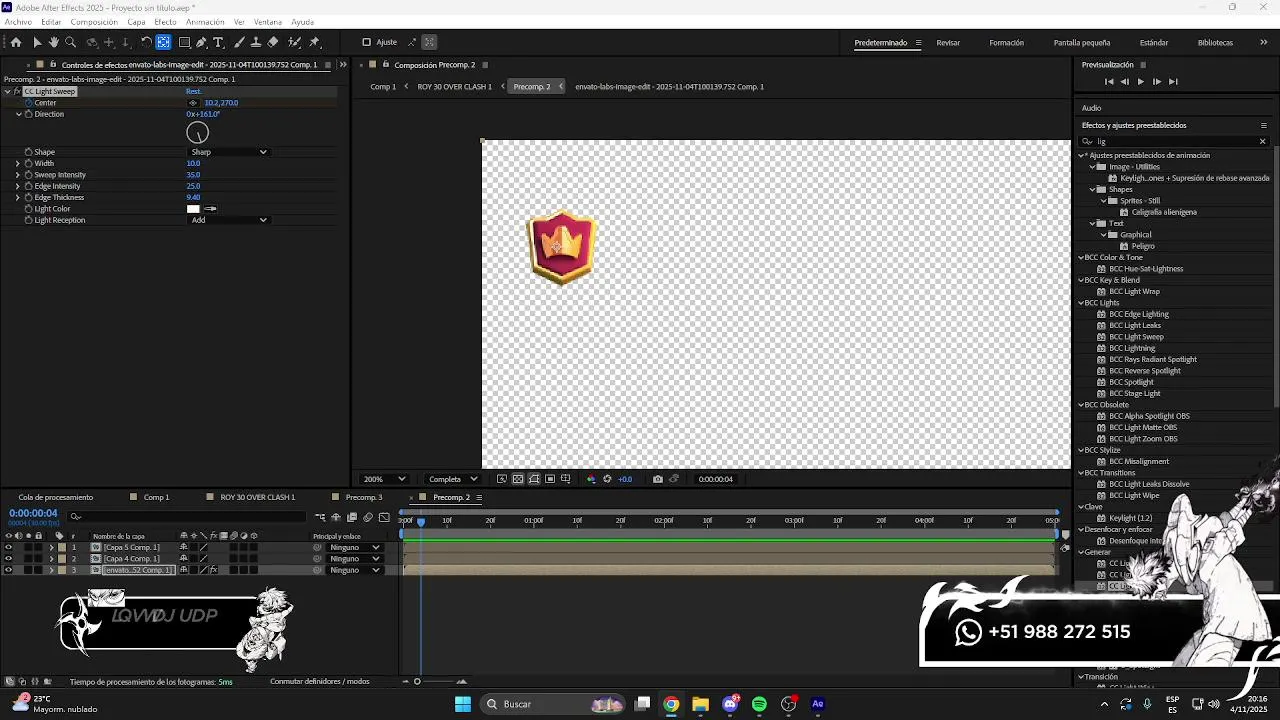Show channel and color management settings

click(x=590, y=479)
